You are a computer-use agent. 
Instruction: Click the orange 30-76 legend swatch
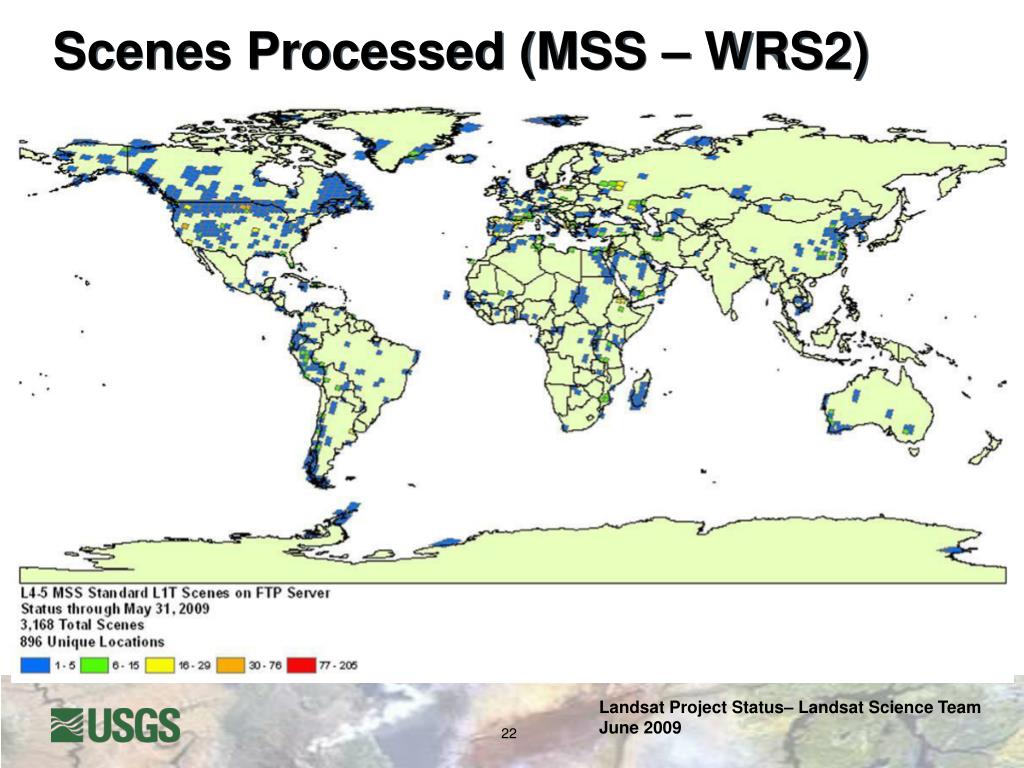pos(231,665)
